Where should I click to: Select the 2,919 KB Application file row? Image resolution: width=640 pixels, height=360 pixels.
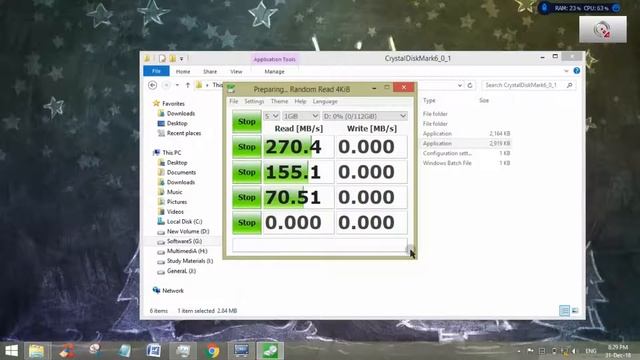466,143
